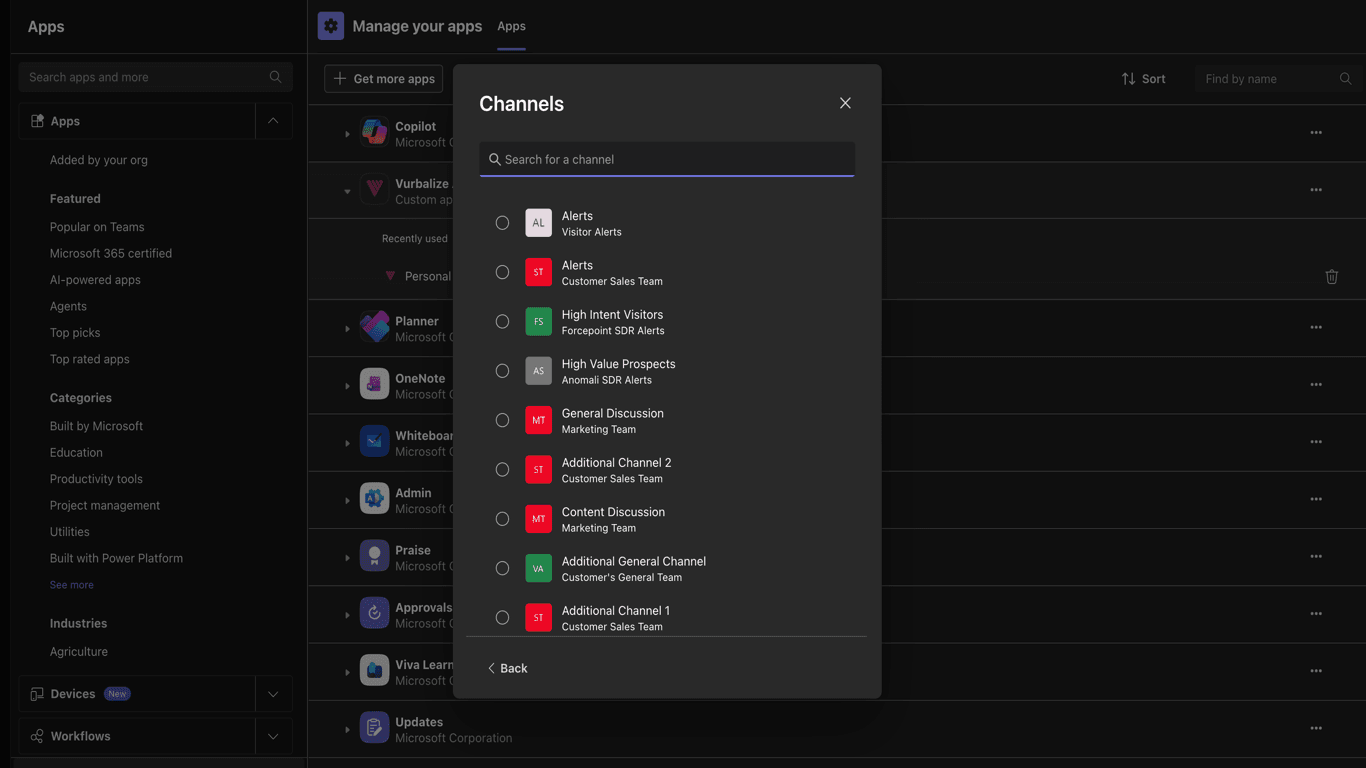Expand the Devices section chevron

pyautogui.click(x=273, y=694)
